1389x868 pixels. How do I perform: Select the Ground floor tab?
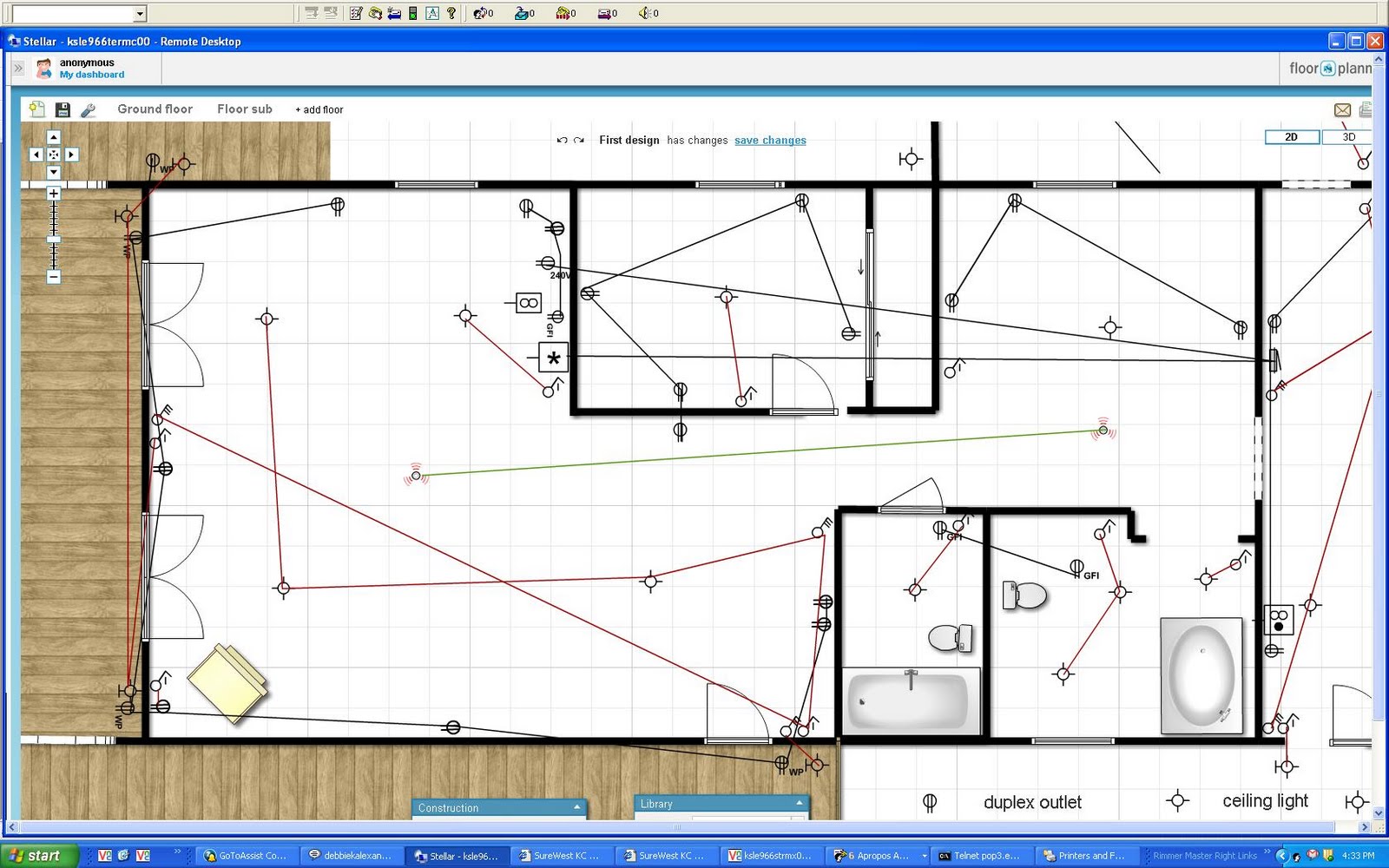coord(155,108)
